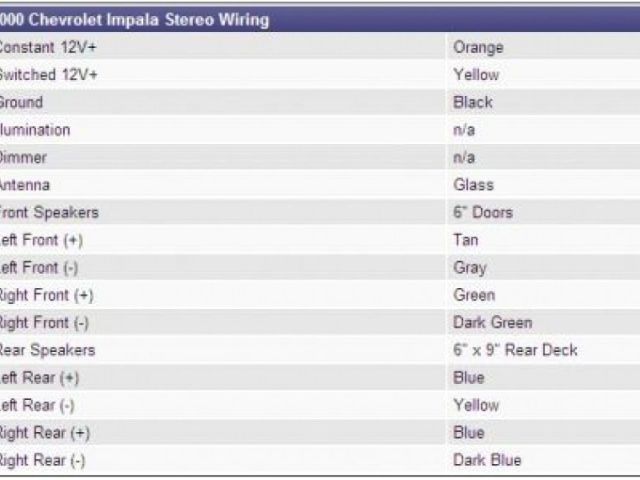
Task: Click the 6" x 9" Rear Deck cell
Action: [515, 350]
